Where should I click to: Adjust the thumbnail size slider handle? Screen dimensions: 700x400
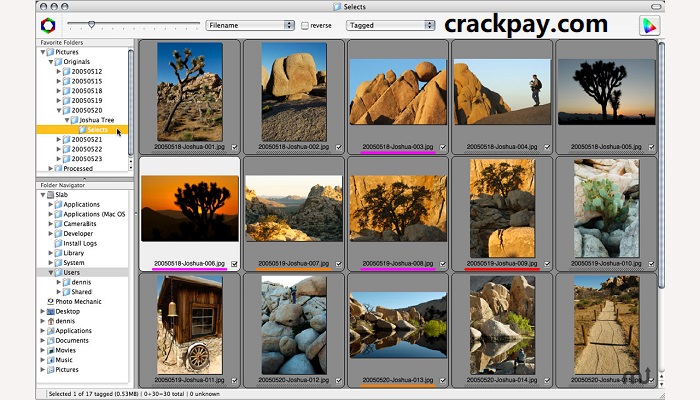[92, 25]
